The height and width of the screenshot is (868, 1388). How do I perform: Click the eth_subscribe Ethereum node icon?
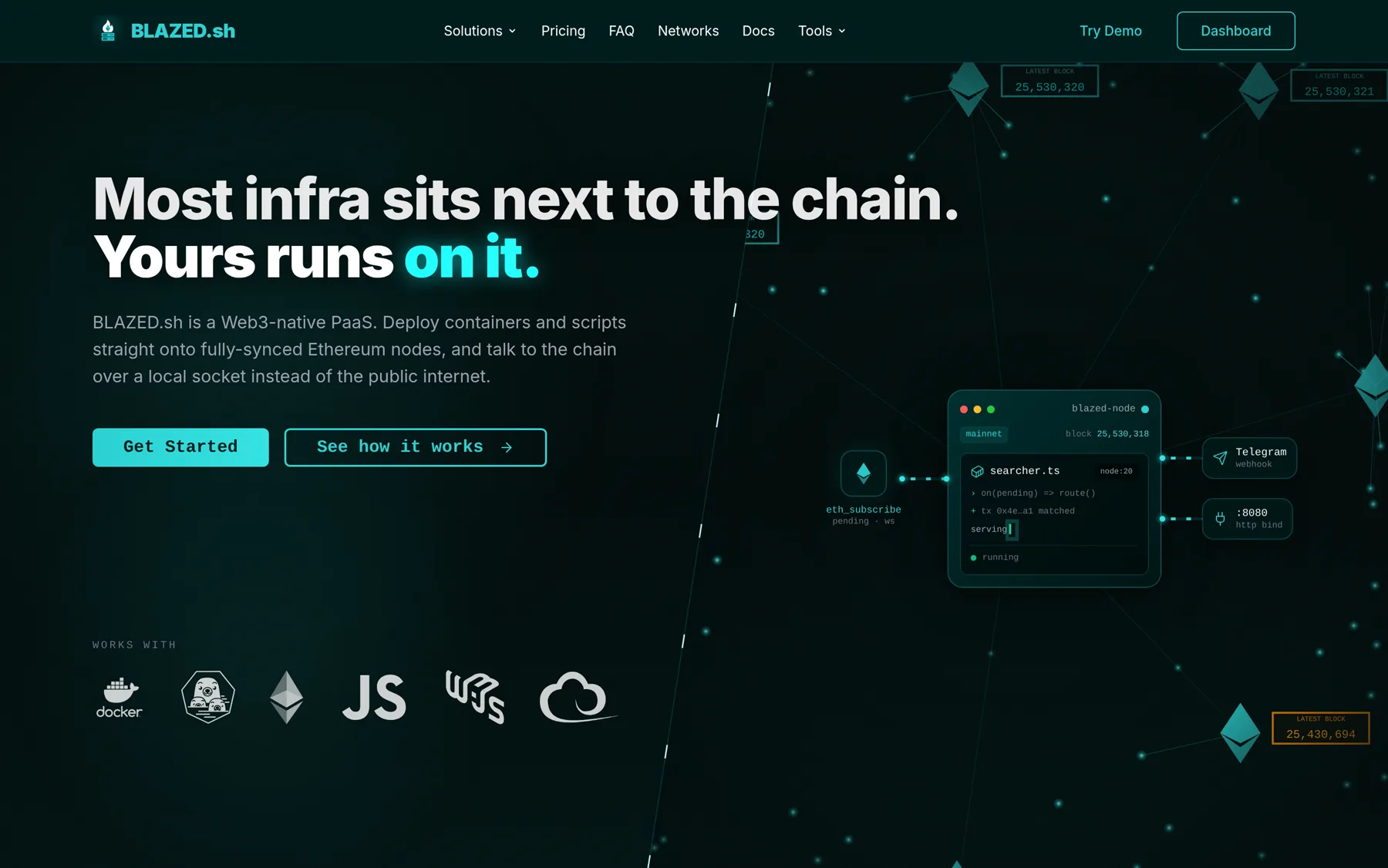[x=863, y=473]
